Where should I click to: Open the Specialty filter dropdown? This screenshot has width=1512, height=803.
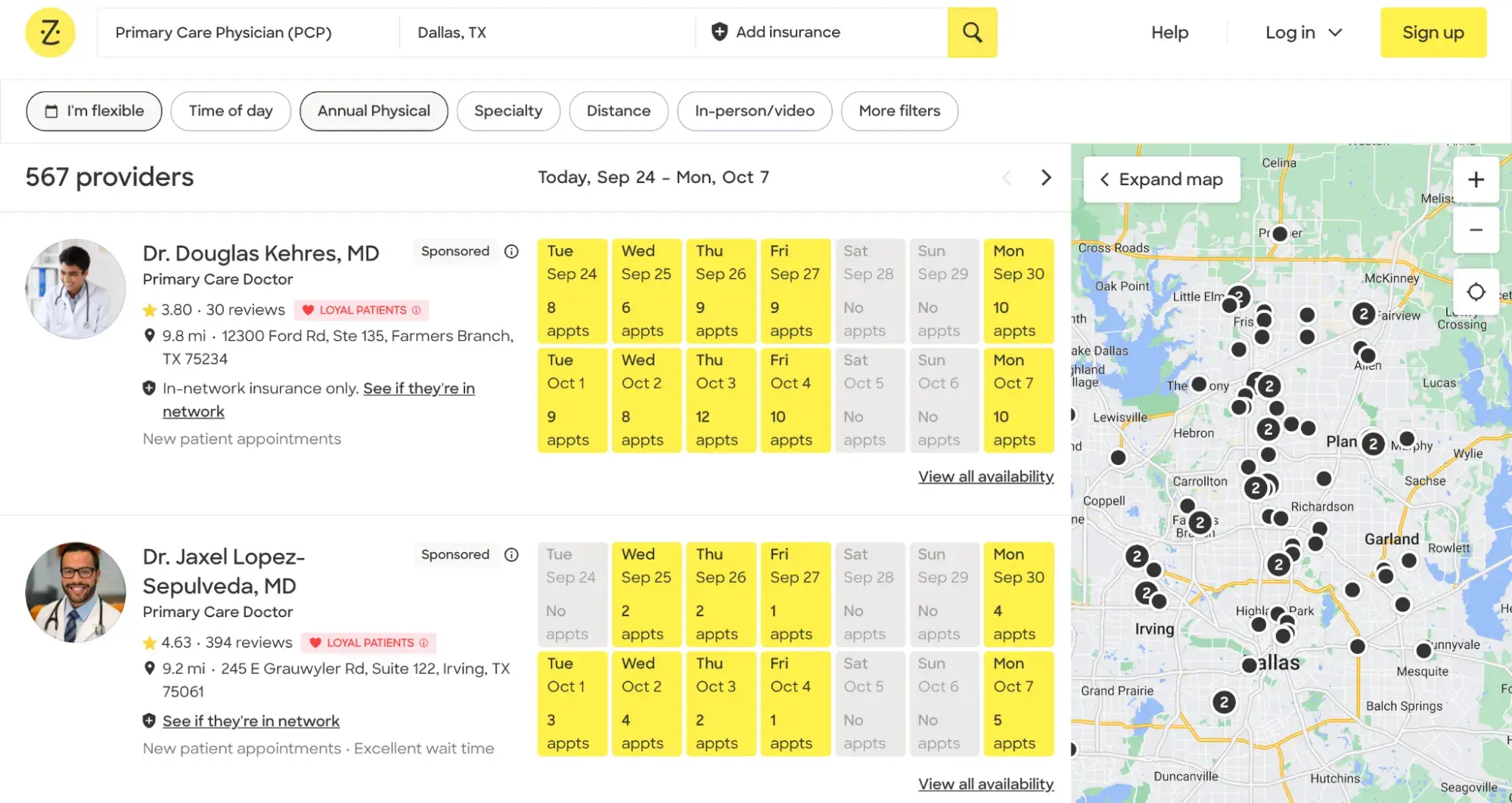(x=508, y=111)
